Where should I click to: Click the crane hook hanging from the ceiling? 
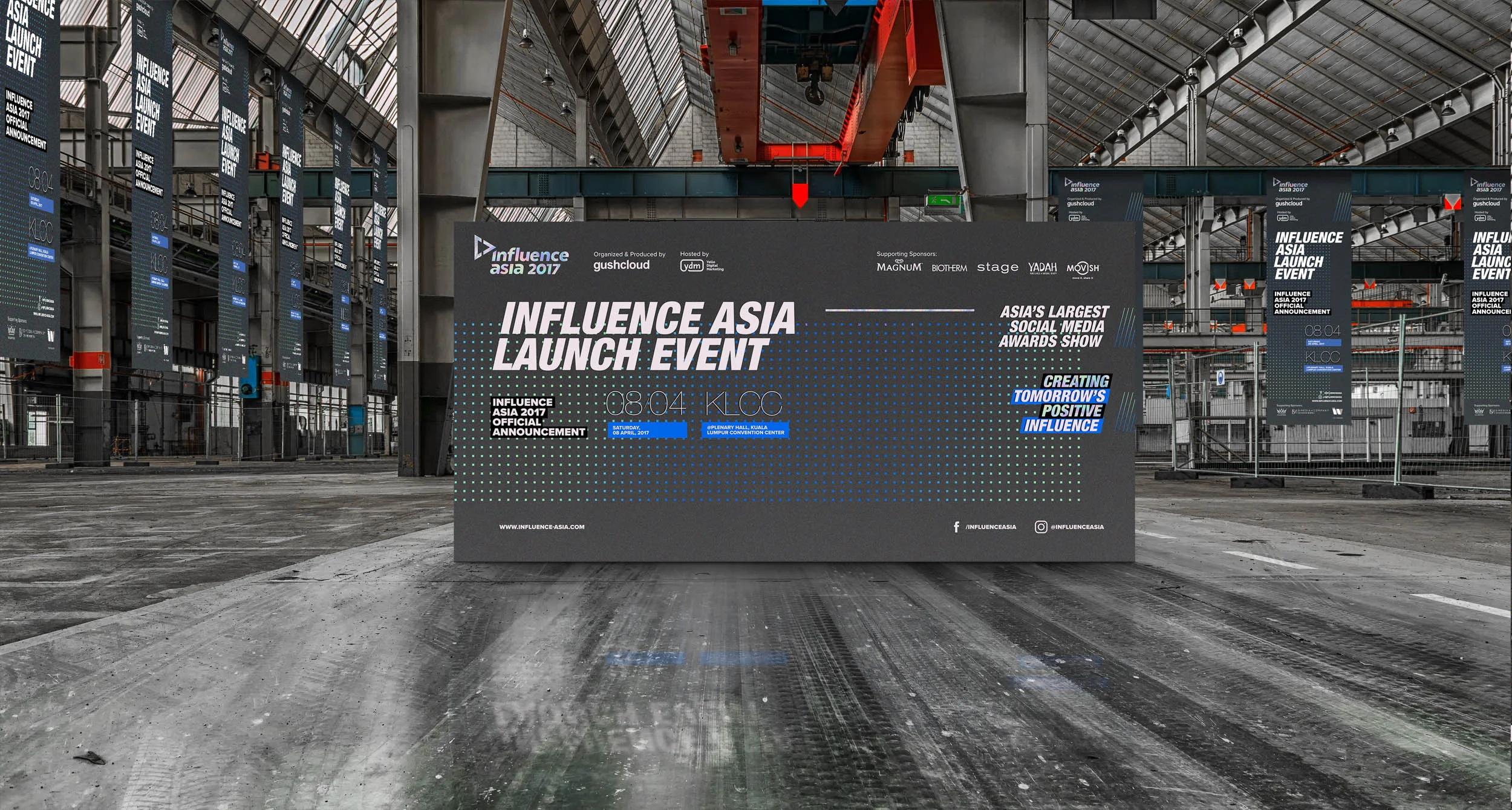[814, 92]
